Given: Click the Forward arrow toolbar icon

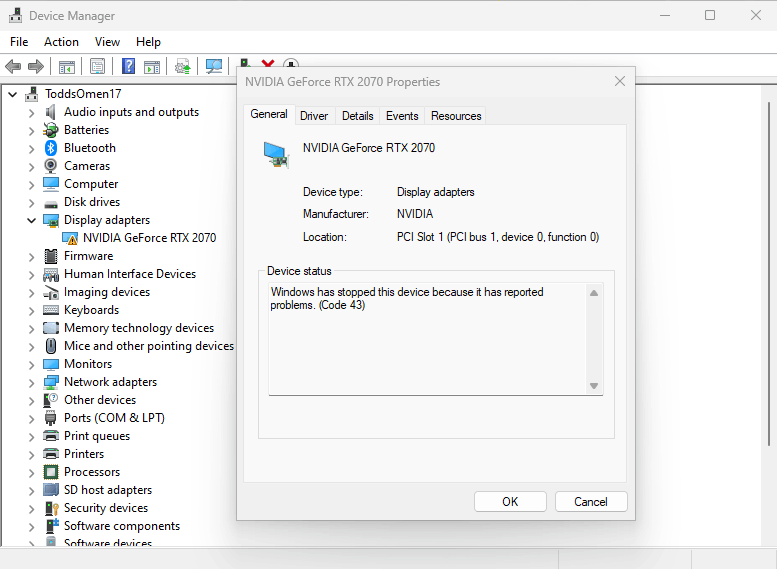Looking at the screenshot, I should tap(36, 66).
